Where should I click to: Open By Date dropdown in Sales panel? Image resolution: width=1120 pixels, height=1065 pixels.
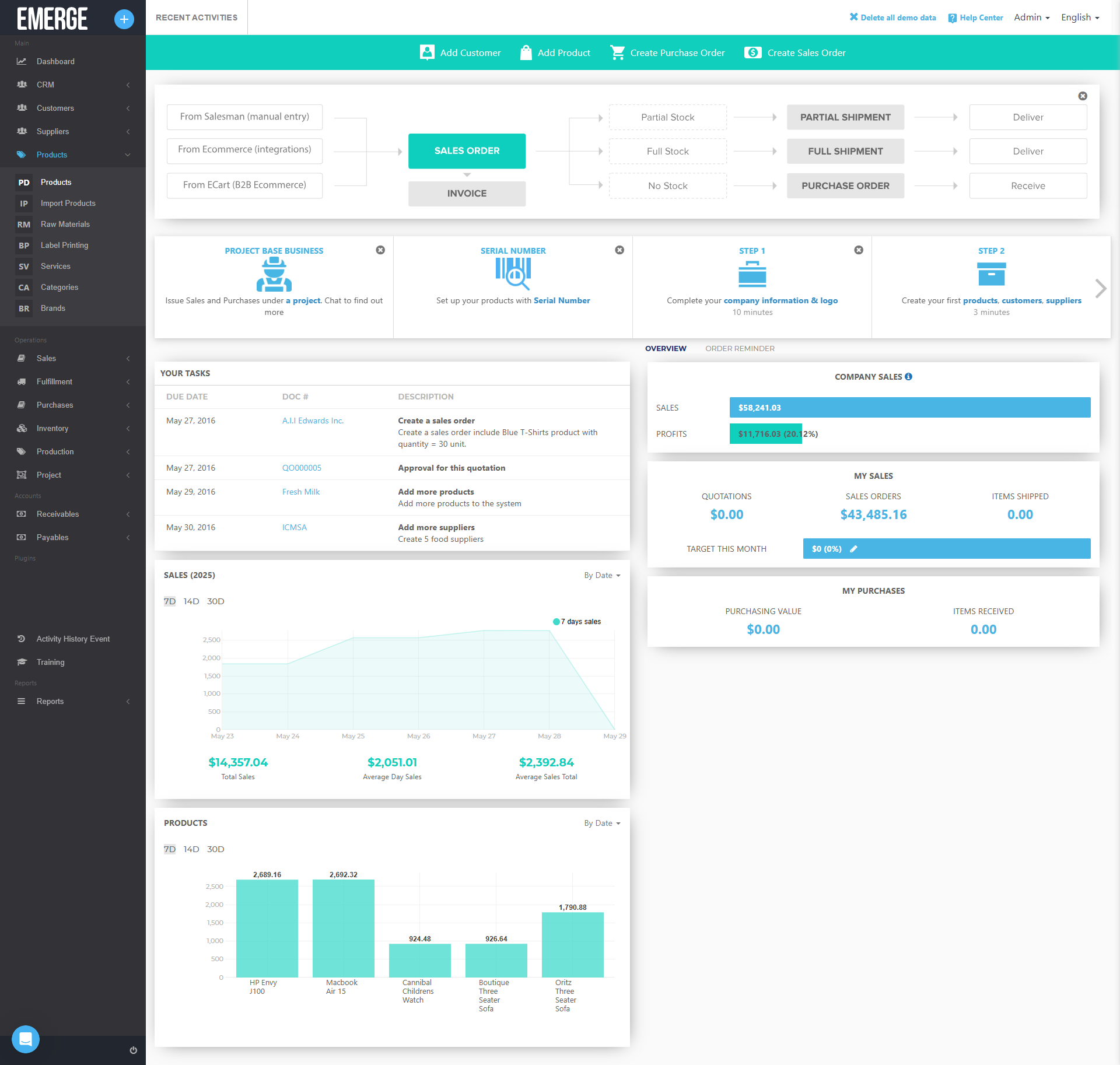tap(602, 575)
